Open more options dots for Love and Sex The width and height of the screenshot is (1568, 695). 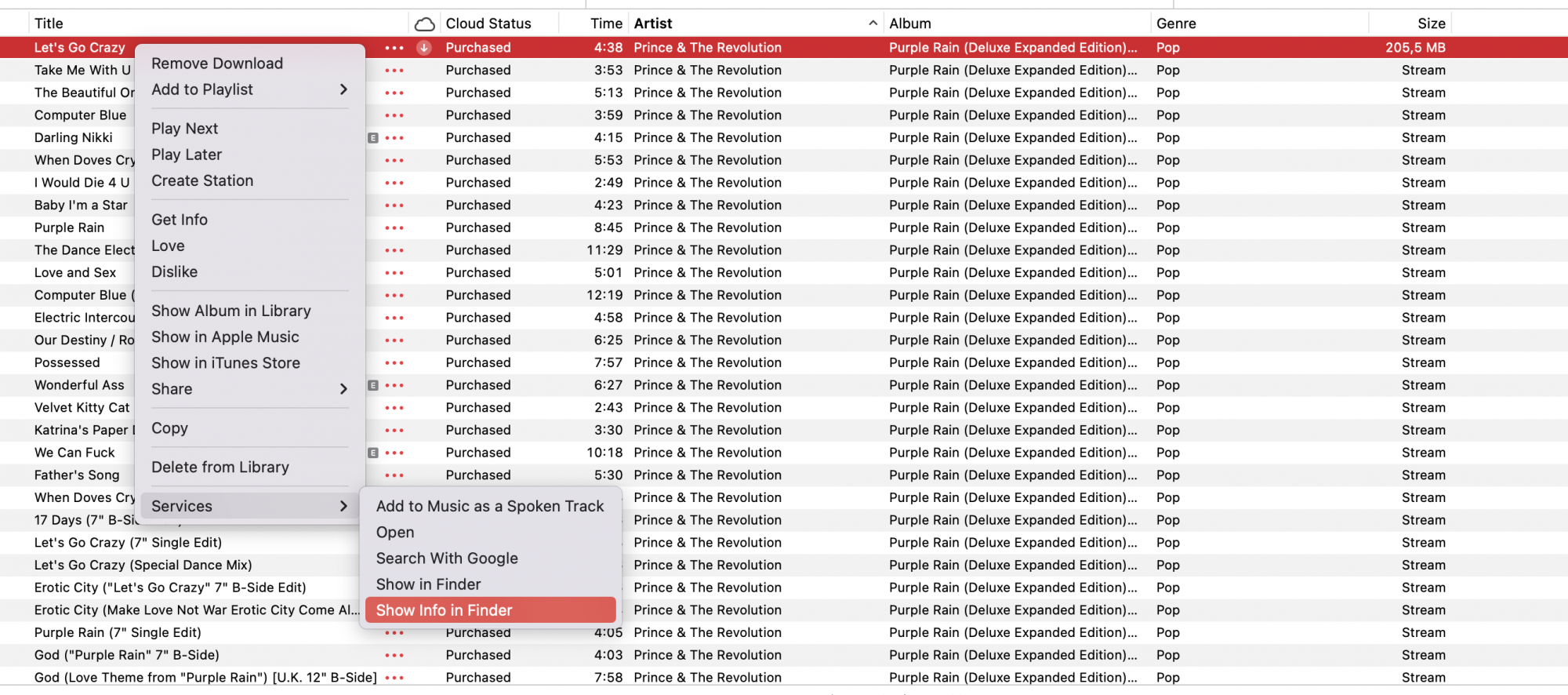coord(394,273)
